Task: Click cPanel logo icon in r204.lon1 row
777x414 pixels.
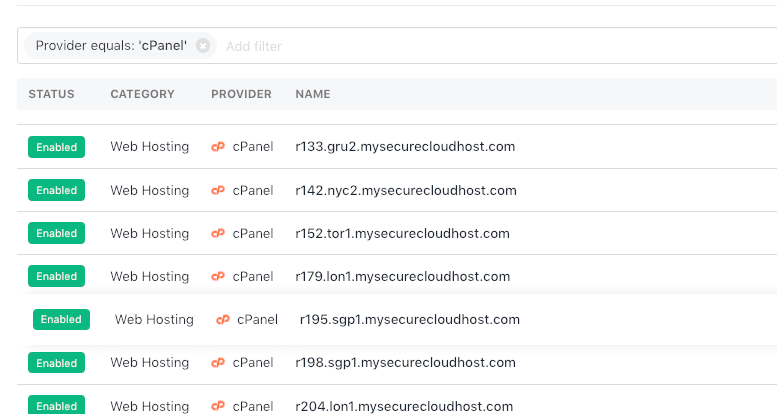Action: click(x=218, y=407)
